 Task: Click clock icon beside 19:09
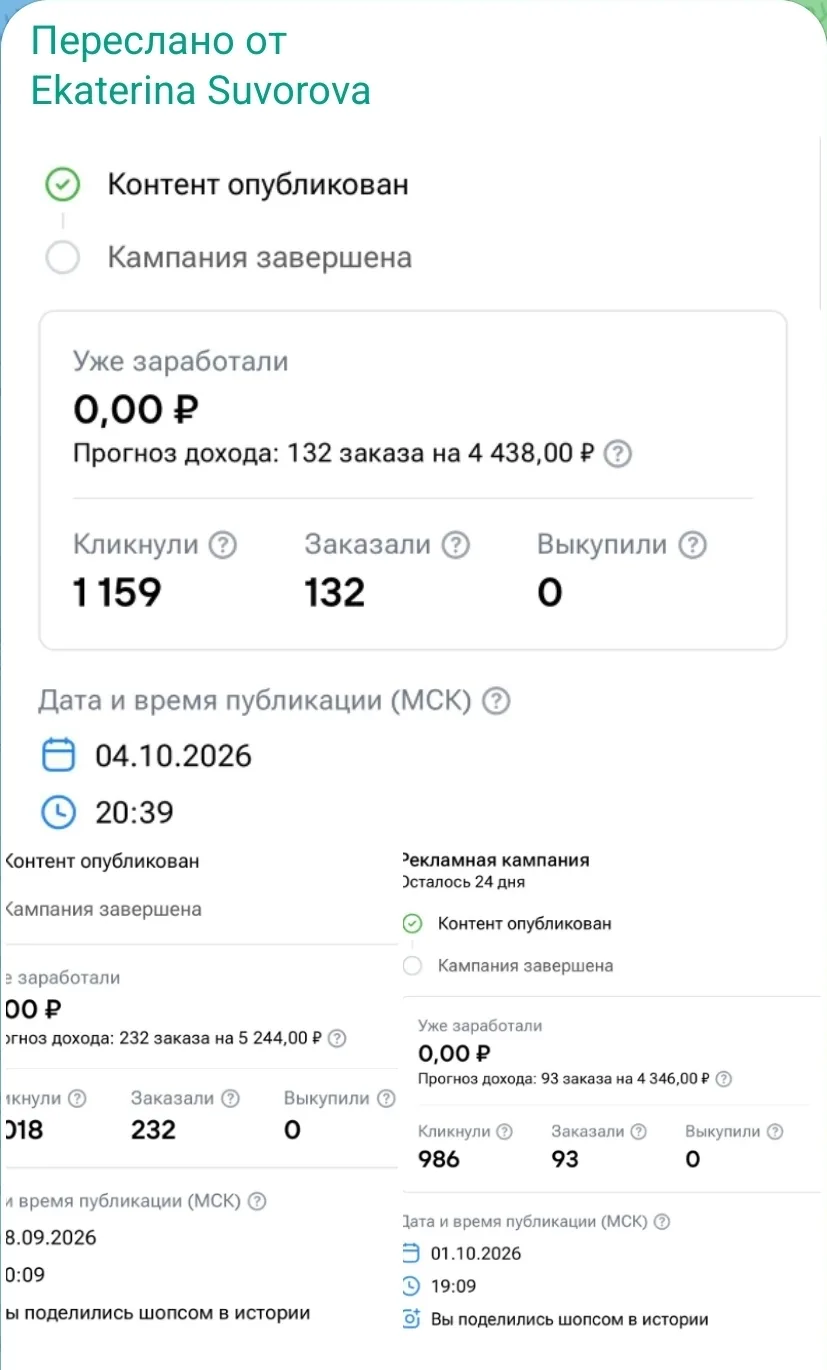pyautogui.click(x=411, y=1286)
